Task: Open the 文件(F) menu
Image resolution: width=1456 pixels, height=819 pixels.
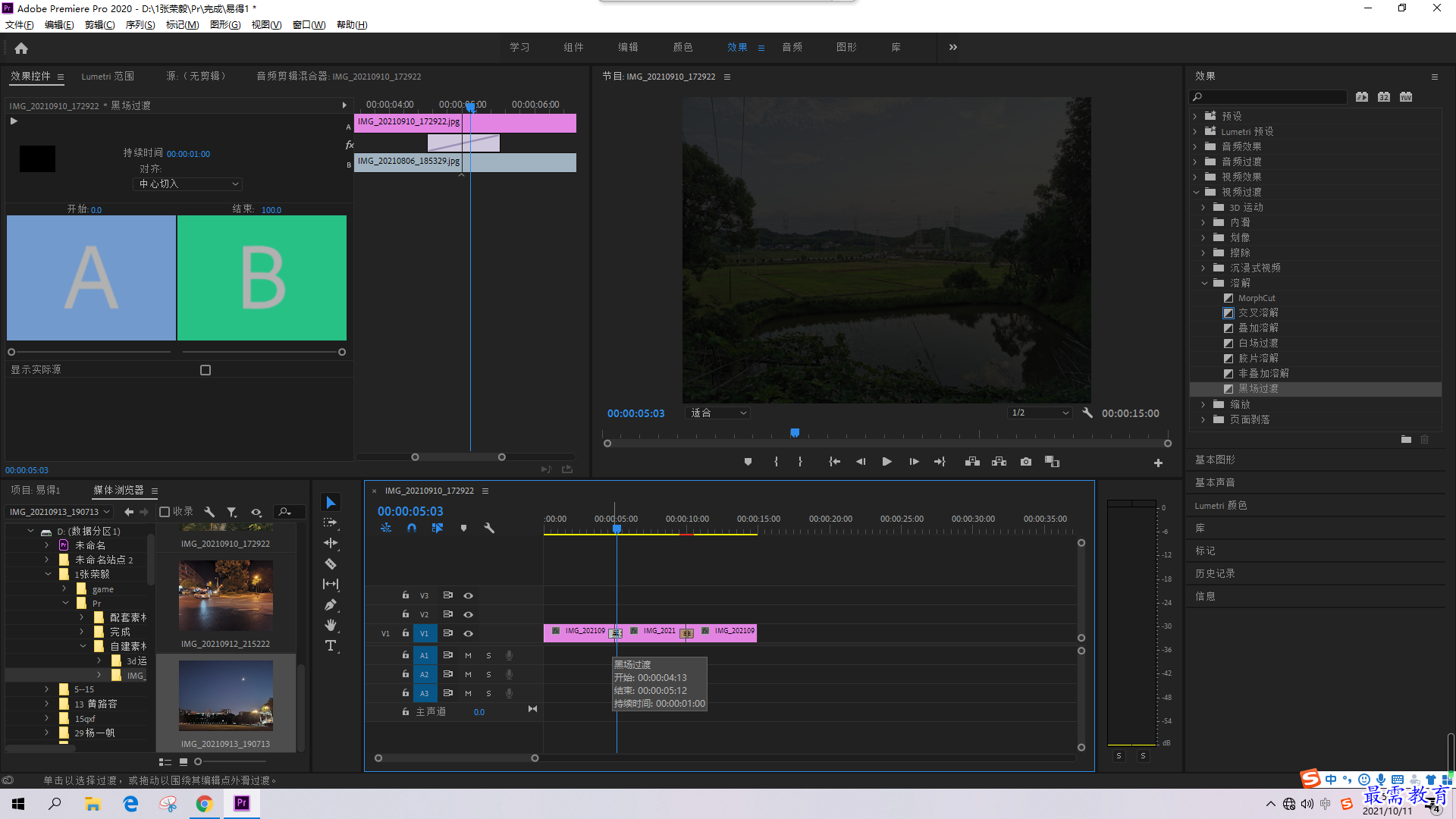Action: pyautogui.click(x=19, y=25)
